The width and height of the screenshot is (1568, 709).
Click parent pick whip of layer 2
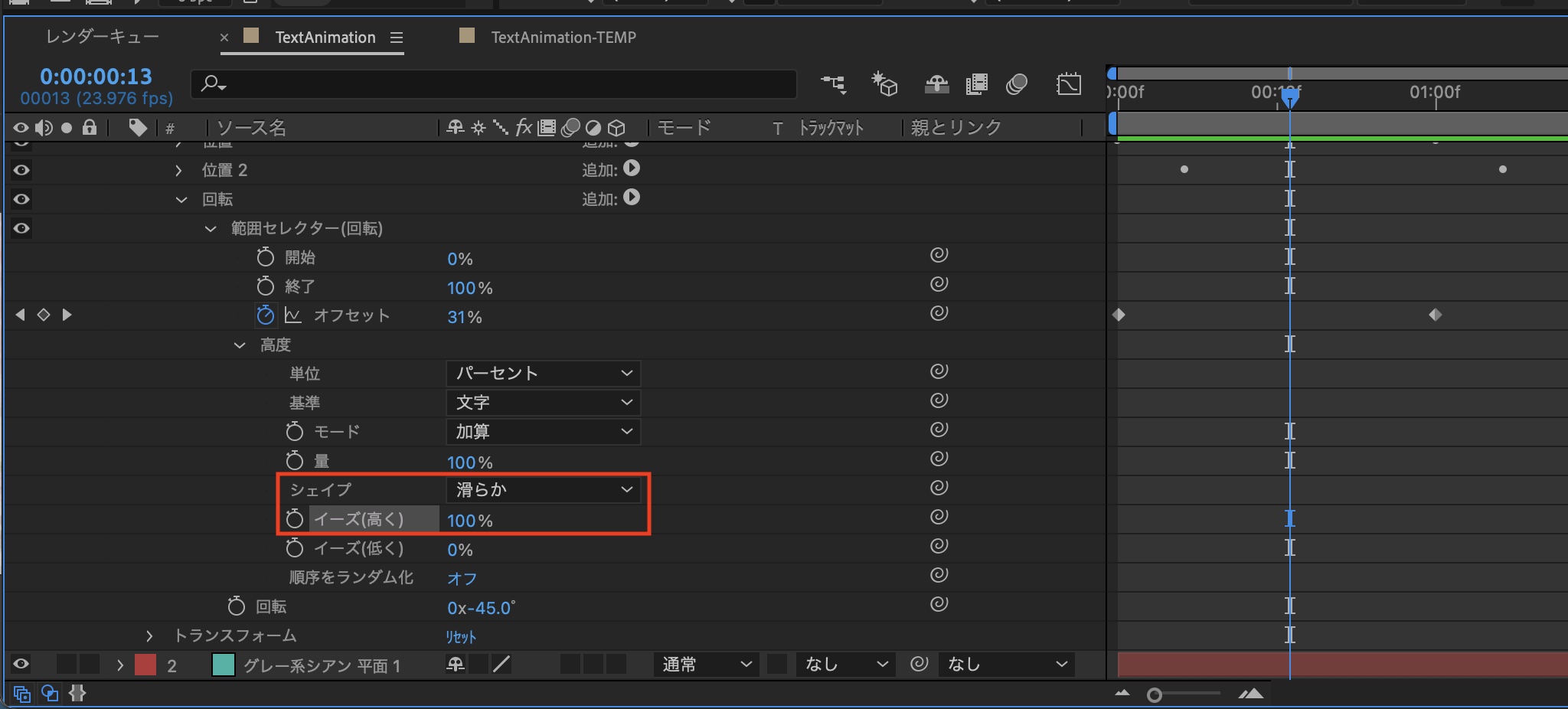[x=920, y=664]
